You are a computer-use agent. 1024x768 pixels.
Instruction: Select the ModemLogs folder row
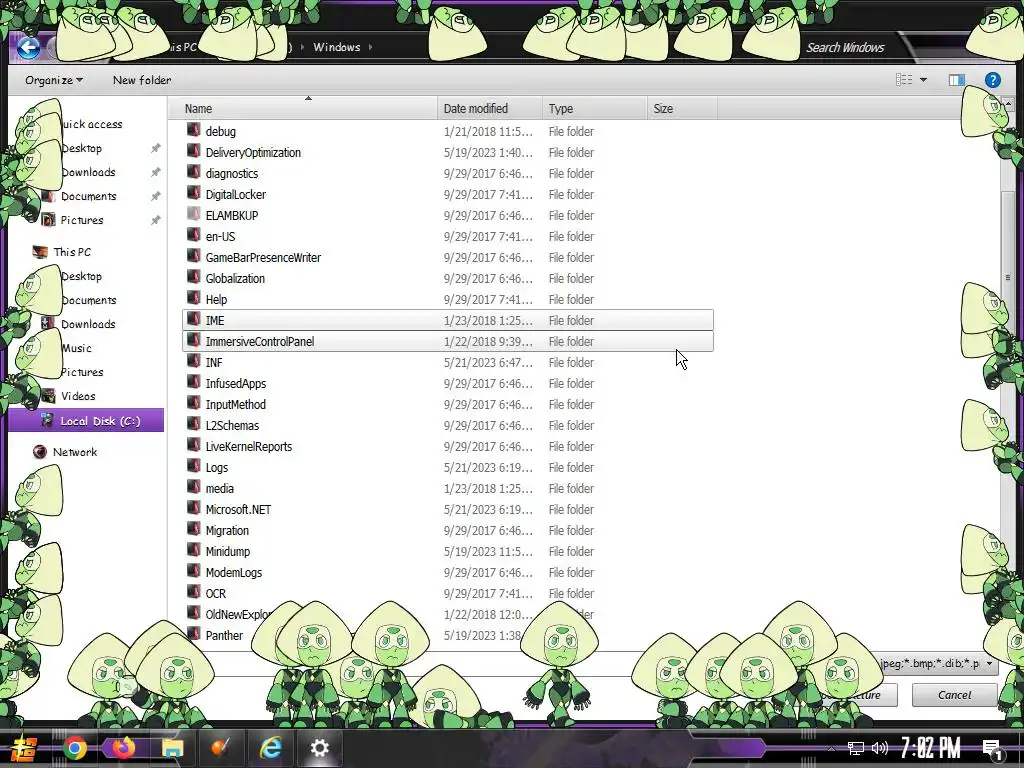(448, 572)
